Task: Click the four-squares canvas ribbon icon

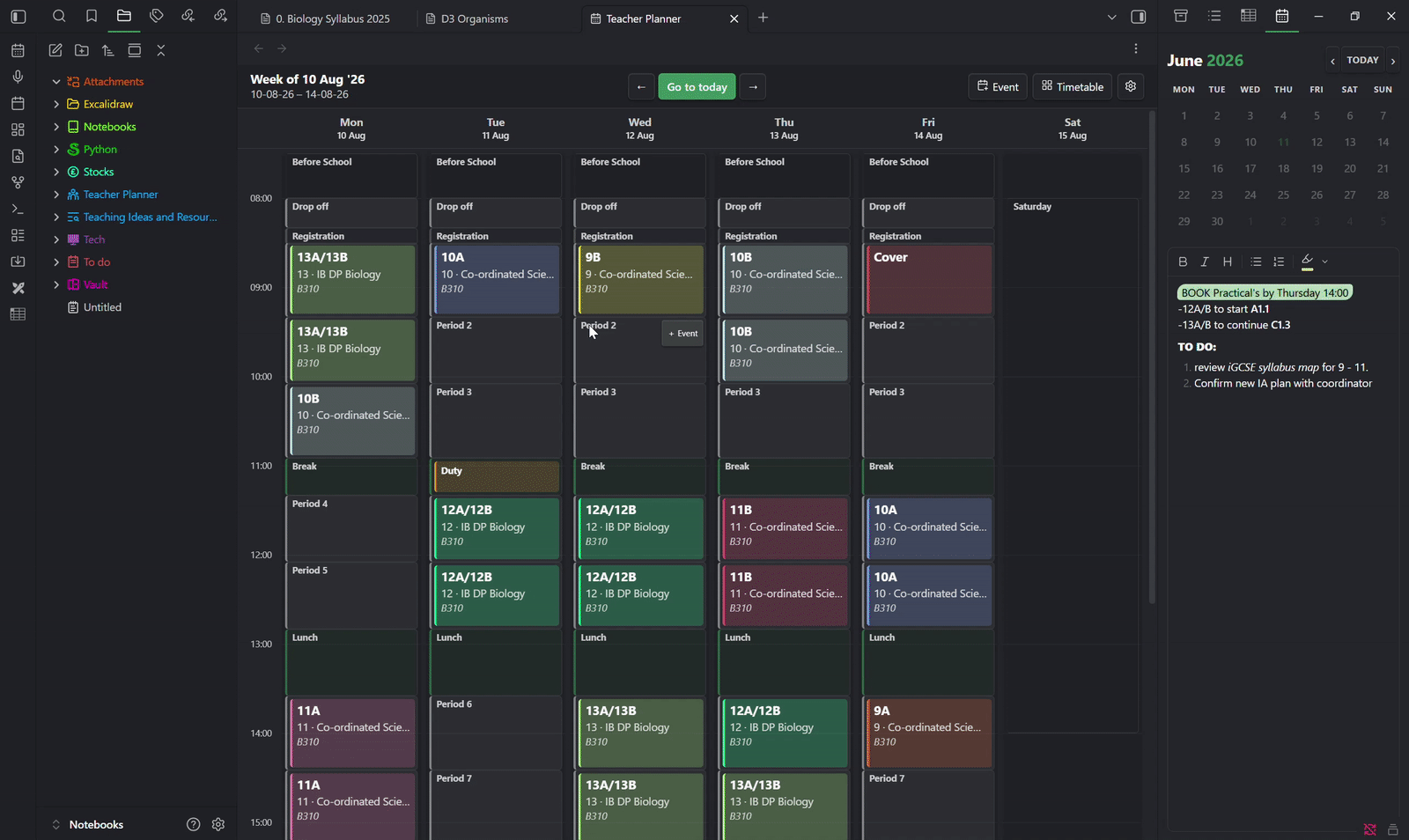Action: [x=18, y=129]
